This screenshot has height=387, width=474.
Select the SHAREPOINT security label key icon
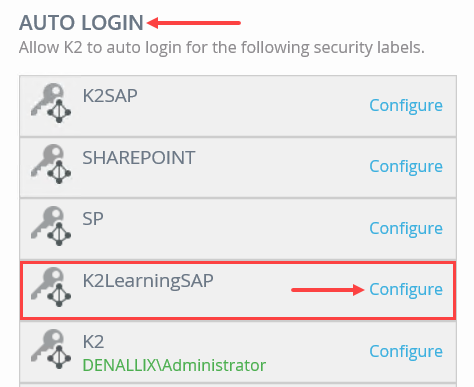pos(51,164)
